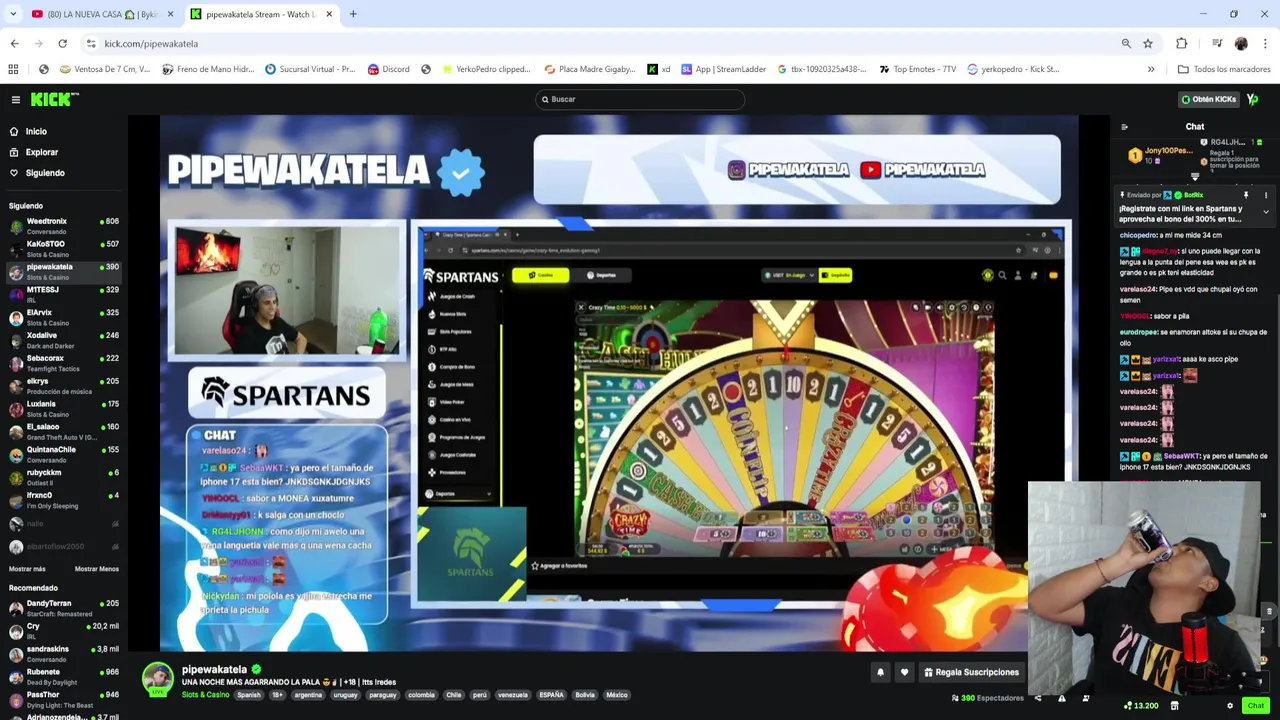Viewport: 1280px width, 720px height.
Task: Collapse the chat panel icon
Action: (1124, 127)
